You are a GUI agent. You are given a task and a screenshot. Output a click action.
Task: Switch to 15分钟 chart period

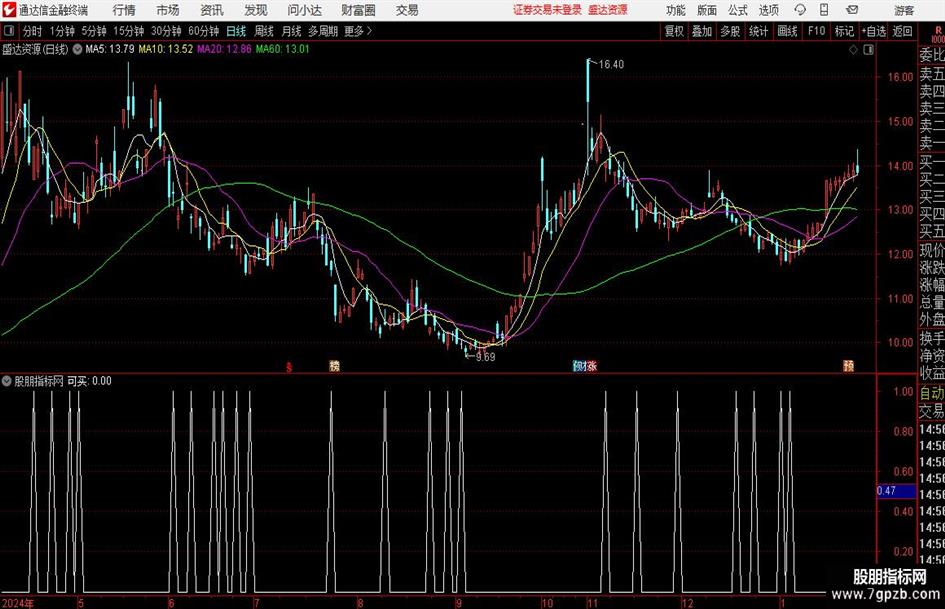[x=128, y=31]
